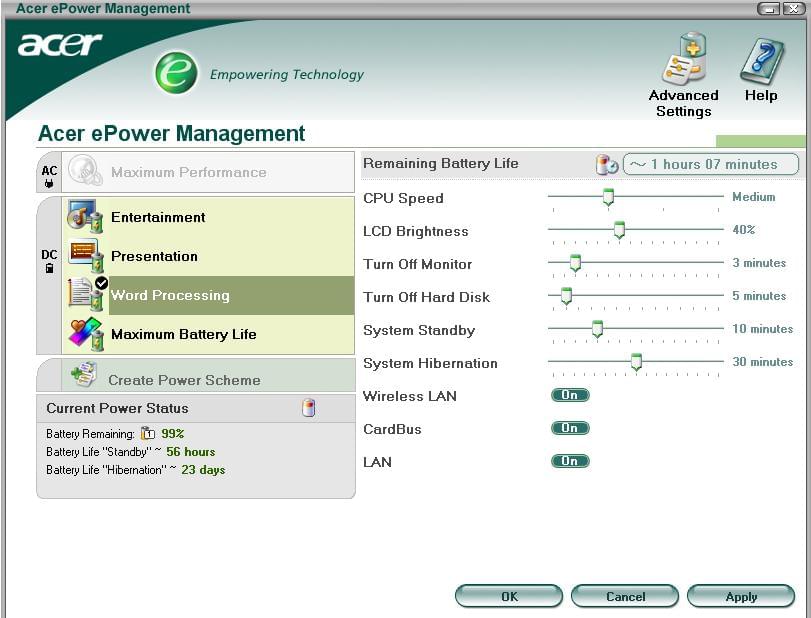Open the Help book icon
Viewport: 811px width, 618px height.
pos(761,61)
